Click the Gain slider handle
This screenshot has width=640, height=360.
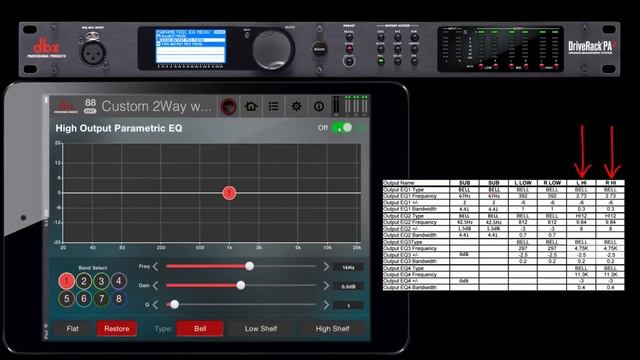[241, 285]
